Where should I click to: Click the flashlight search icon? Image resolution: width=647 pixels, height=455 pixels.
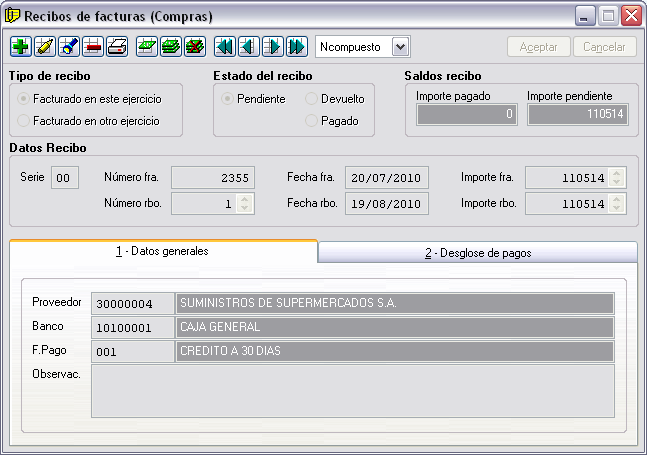click(68, 47)
